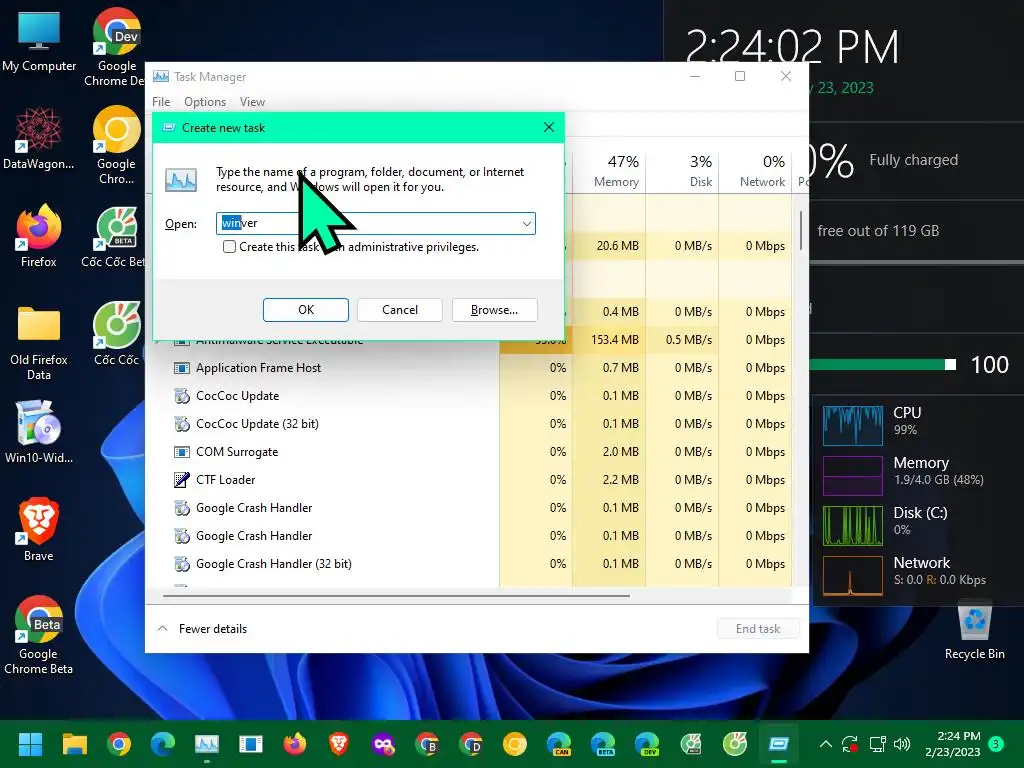Select the Firefox desktop shortcut
Screen dimensions: 1024x768
click(x=39, y=235)
